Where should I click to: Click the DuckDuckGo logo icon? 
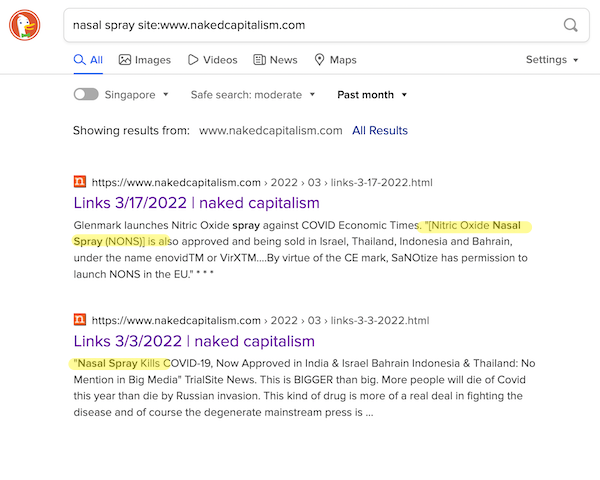click(x=24, y=25)
